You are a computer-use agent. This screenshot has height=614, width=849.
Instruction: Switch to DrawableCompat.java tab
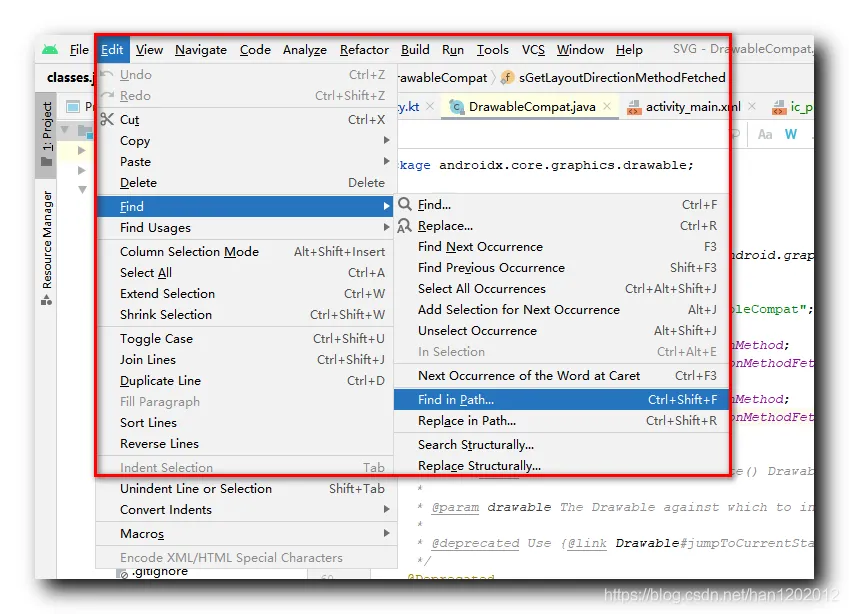click(532, 107)
